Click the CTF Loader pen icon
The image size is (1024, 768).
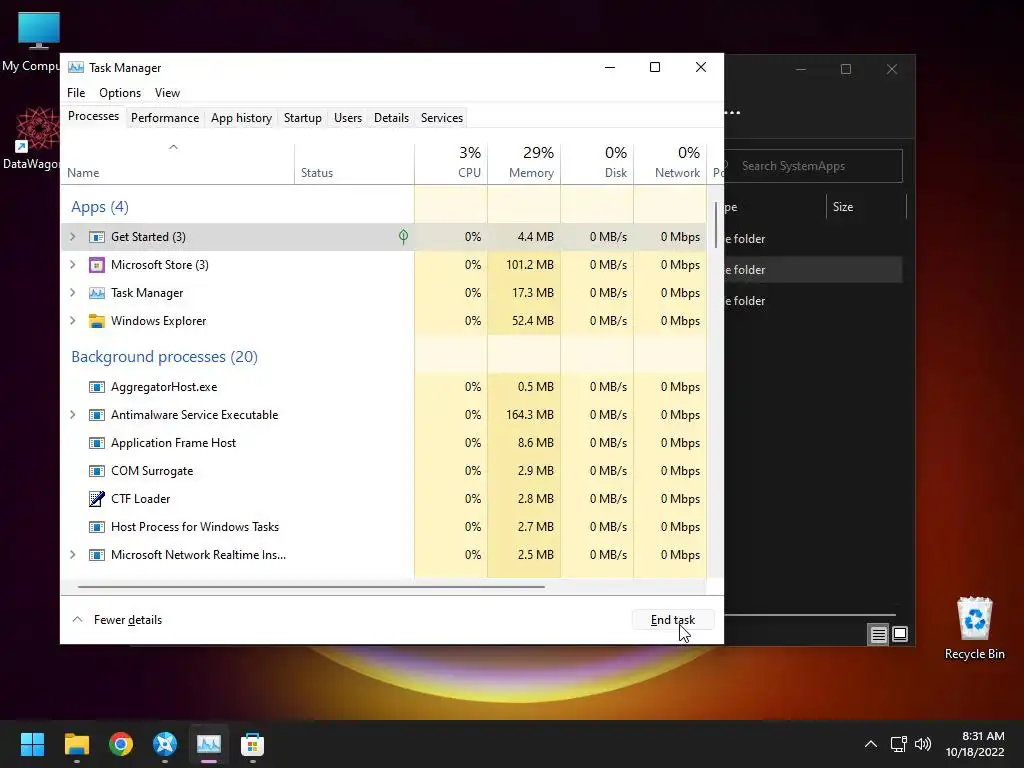pos(97,499)
